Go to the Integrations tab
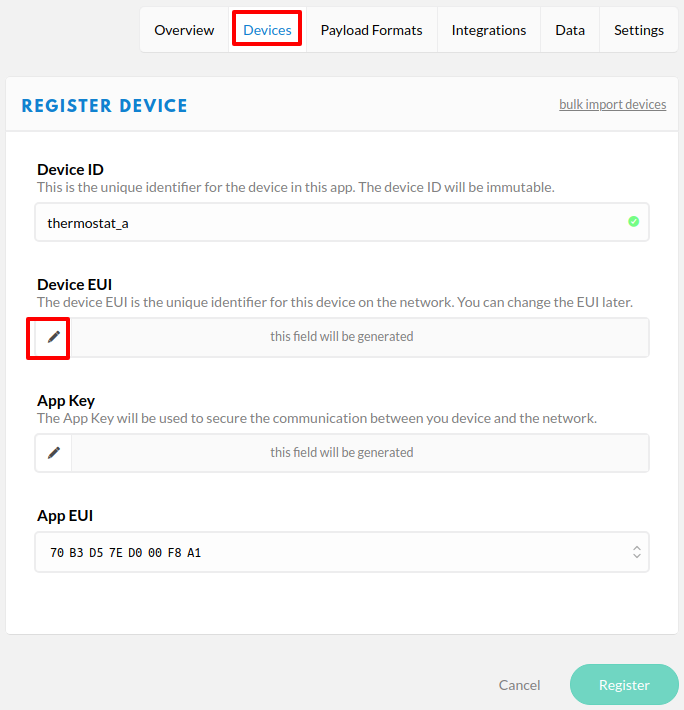Image resolution: width=684 pixels, height=710 pixels. (488, 30)
